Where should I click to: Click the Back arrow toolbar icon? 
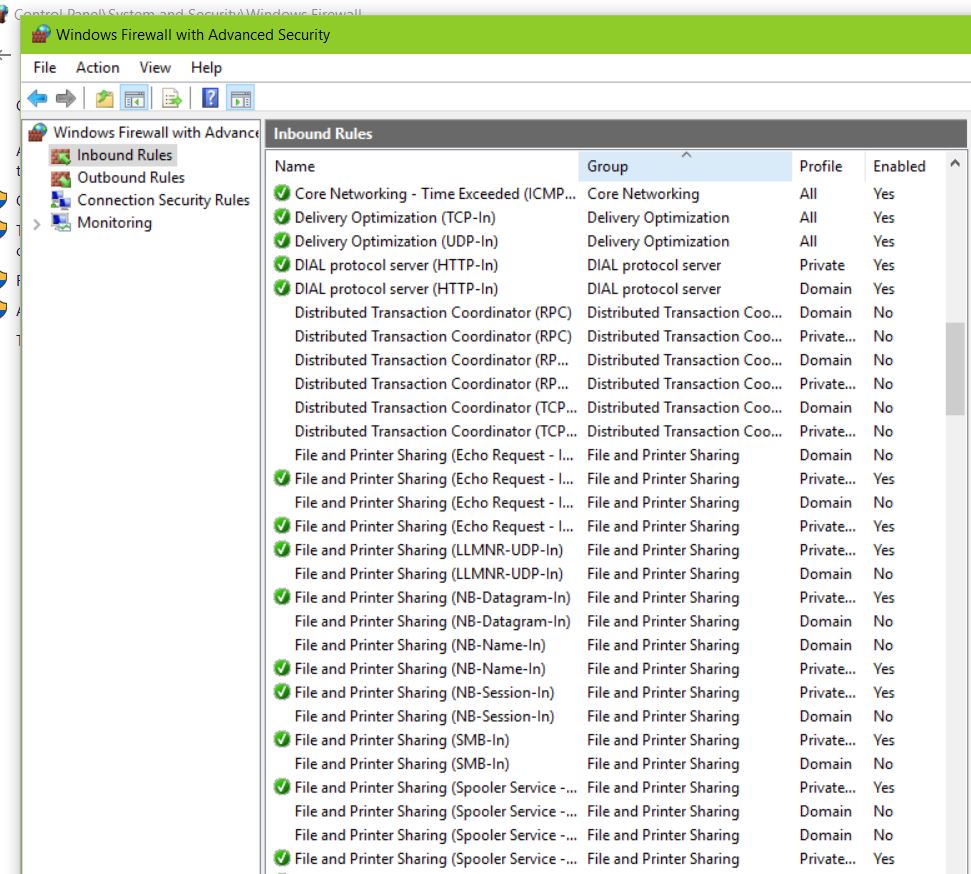point(37,98)
